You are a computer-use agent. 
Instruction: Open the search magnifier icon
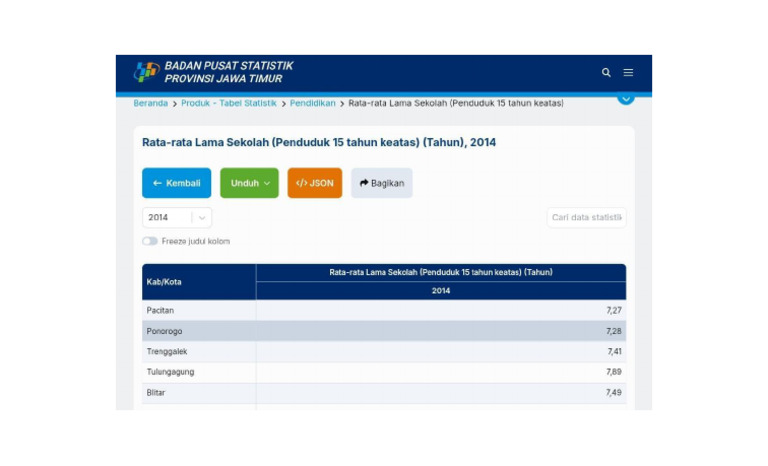(x=606, y=73)
